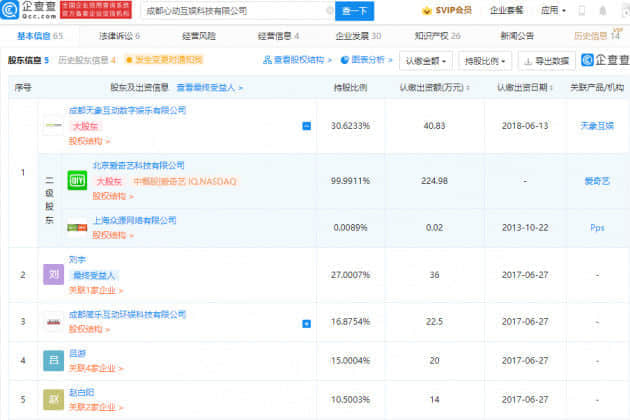Switch to 基本信息 tab
The width and height of the screenshot is (630, 420).
pos(40,36)
